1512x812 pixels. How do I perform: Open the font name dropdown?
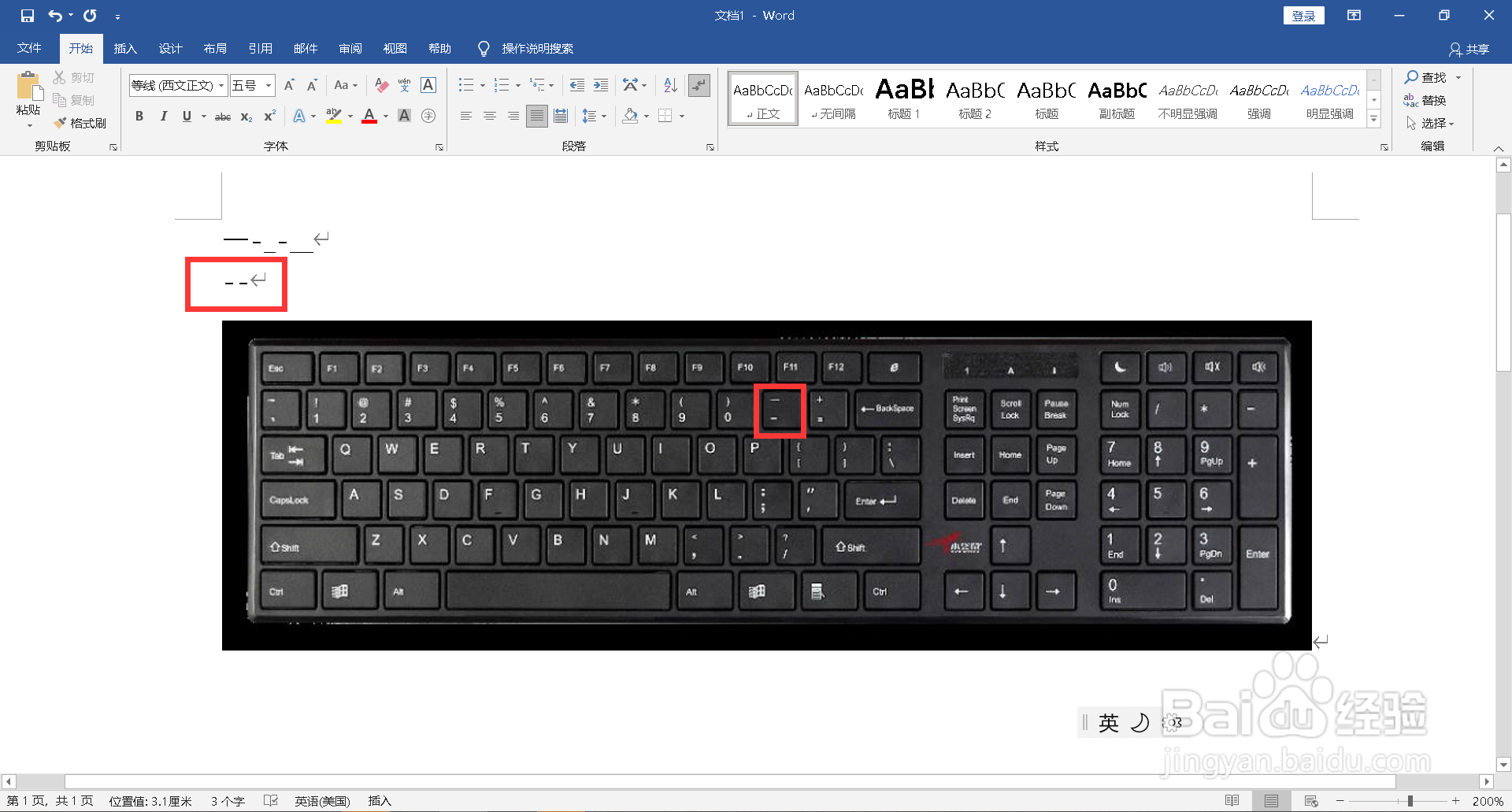pyautogui.click(x=222, y=85)
